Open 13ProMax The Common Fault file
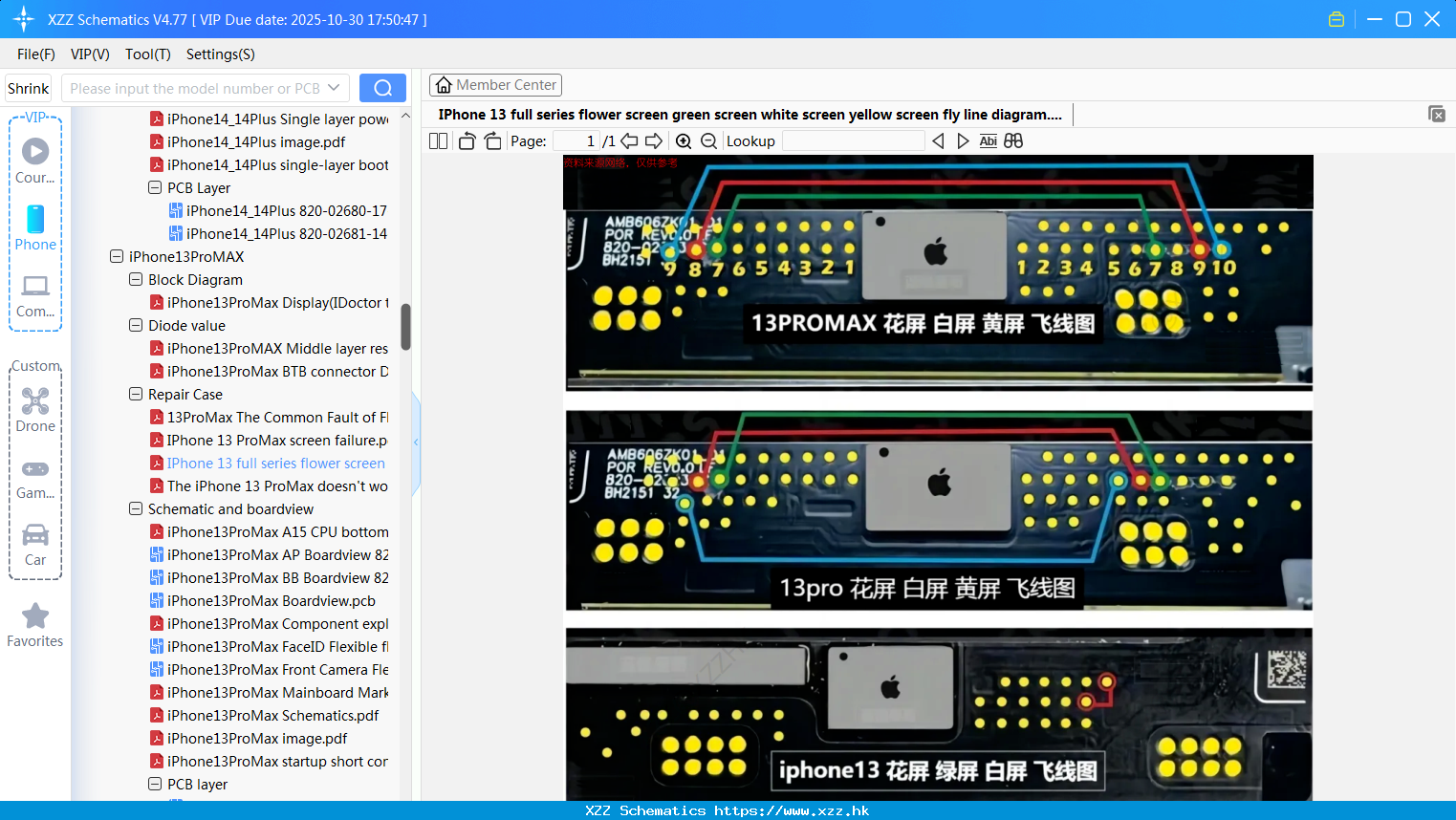Viewport: 1456px width, 820px height. tap(270, 417)
